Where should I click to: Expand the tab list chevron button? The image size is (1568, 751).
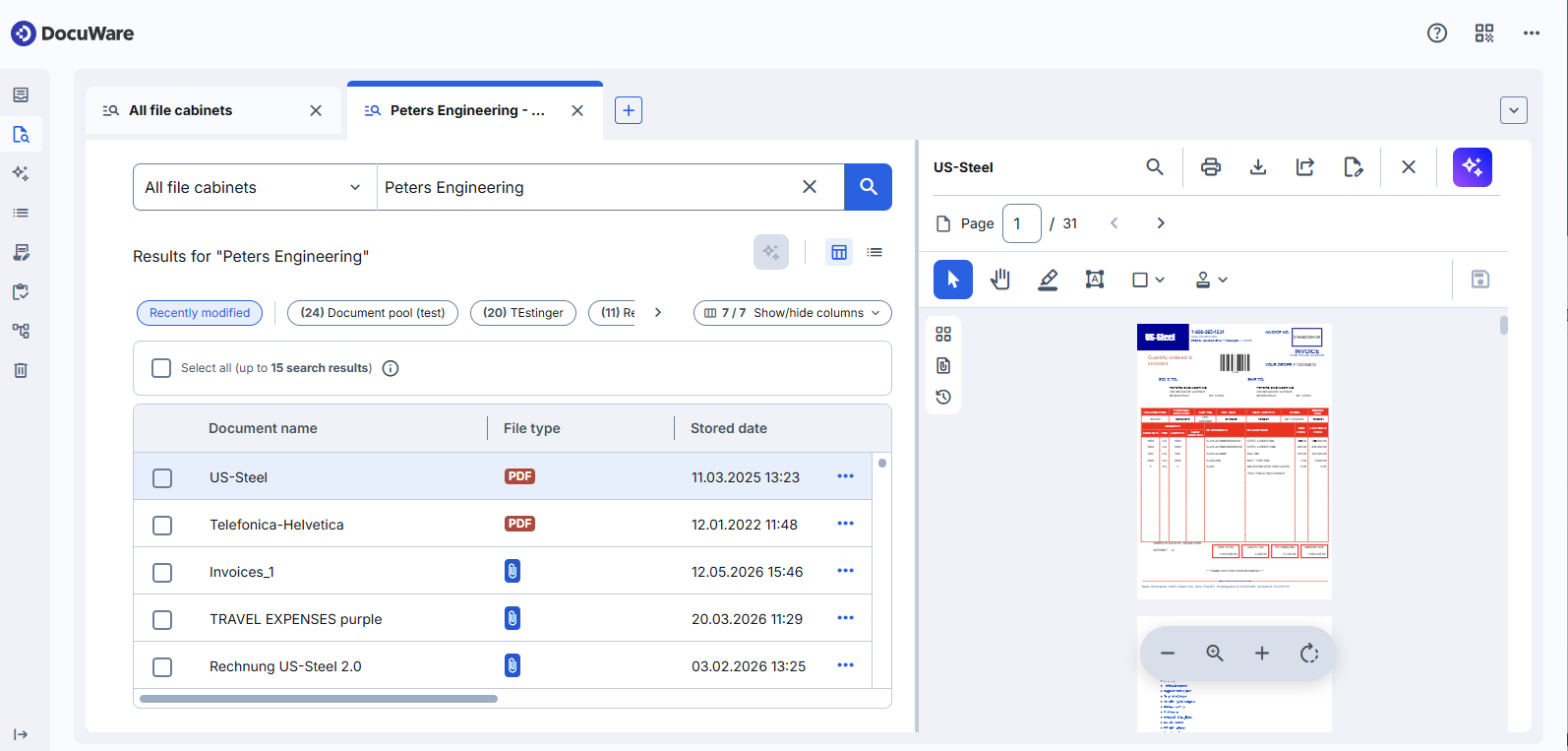tap(1514, 110)
